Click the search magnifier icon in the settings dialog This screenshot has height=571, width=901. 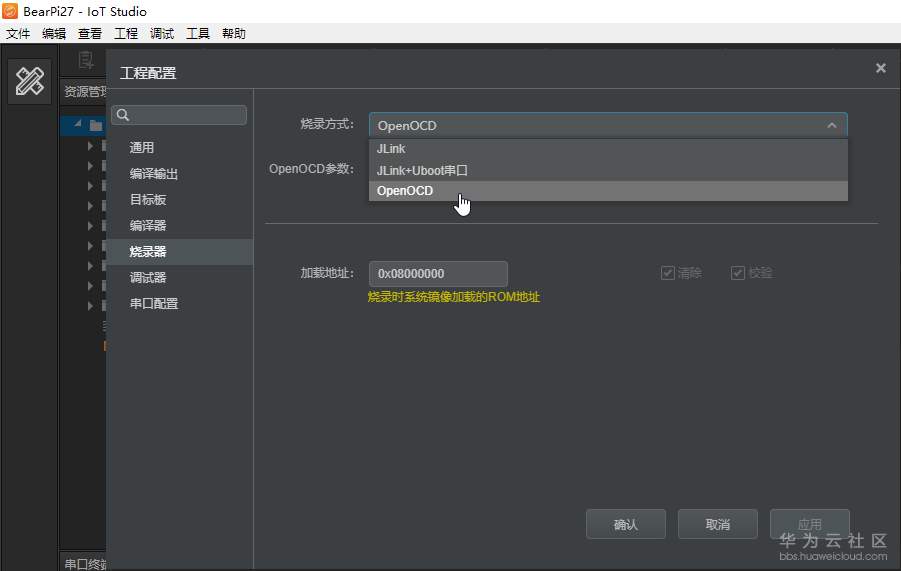pyautogui.click(x=123, y=115)
